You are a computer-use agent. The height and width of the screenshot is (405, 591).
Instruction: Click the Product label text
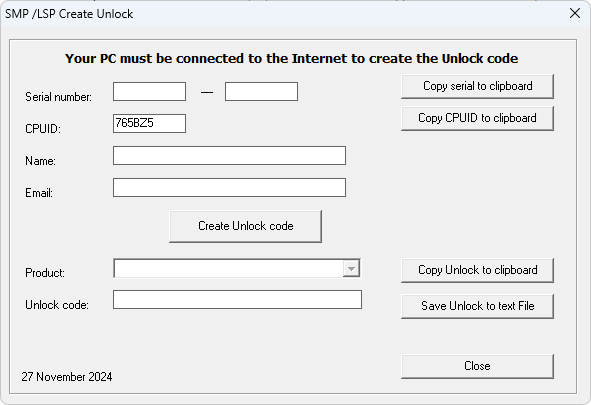point(45,273)
